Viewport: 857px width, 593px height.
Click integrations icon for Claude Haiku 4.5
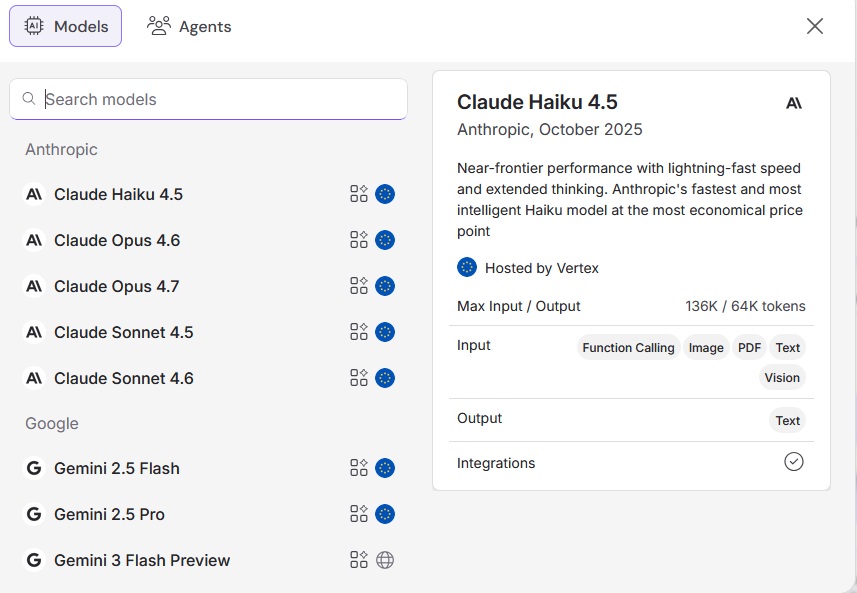click(x=359, y=193)
